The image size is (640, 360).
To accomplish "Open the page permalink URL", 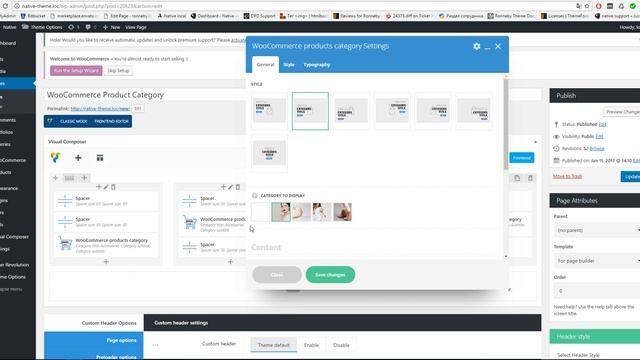I will click(100, 109).
